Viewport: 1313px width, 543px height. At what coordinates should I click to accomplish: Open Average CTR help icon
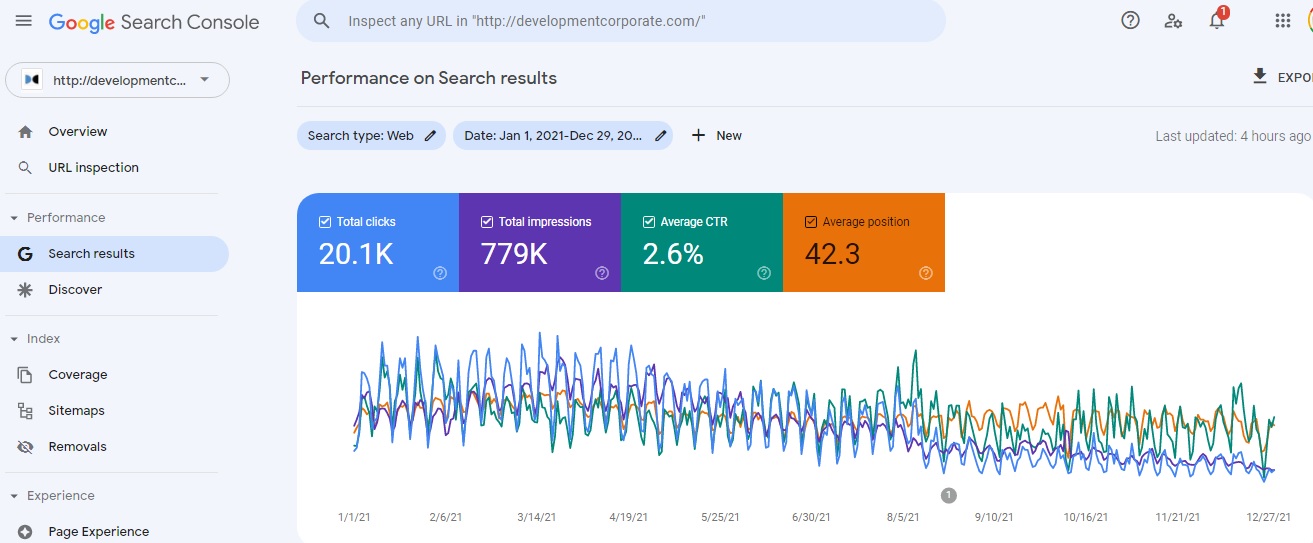tap(764, 273)
